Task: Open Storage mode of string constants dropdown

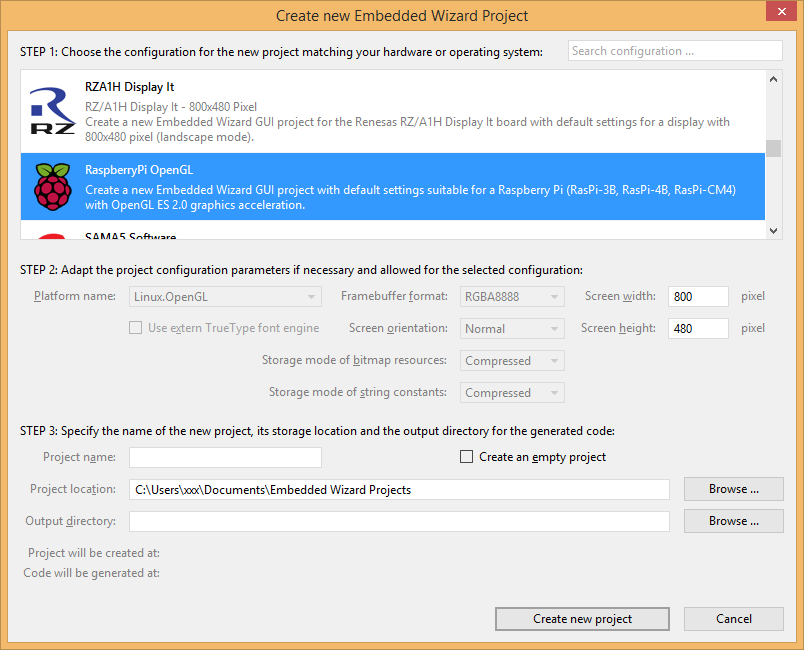Action: 513,393
